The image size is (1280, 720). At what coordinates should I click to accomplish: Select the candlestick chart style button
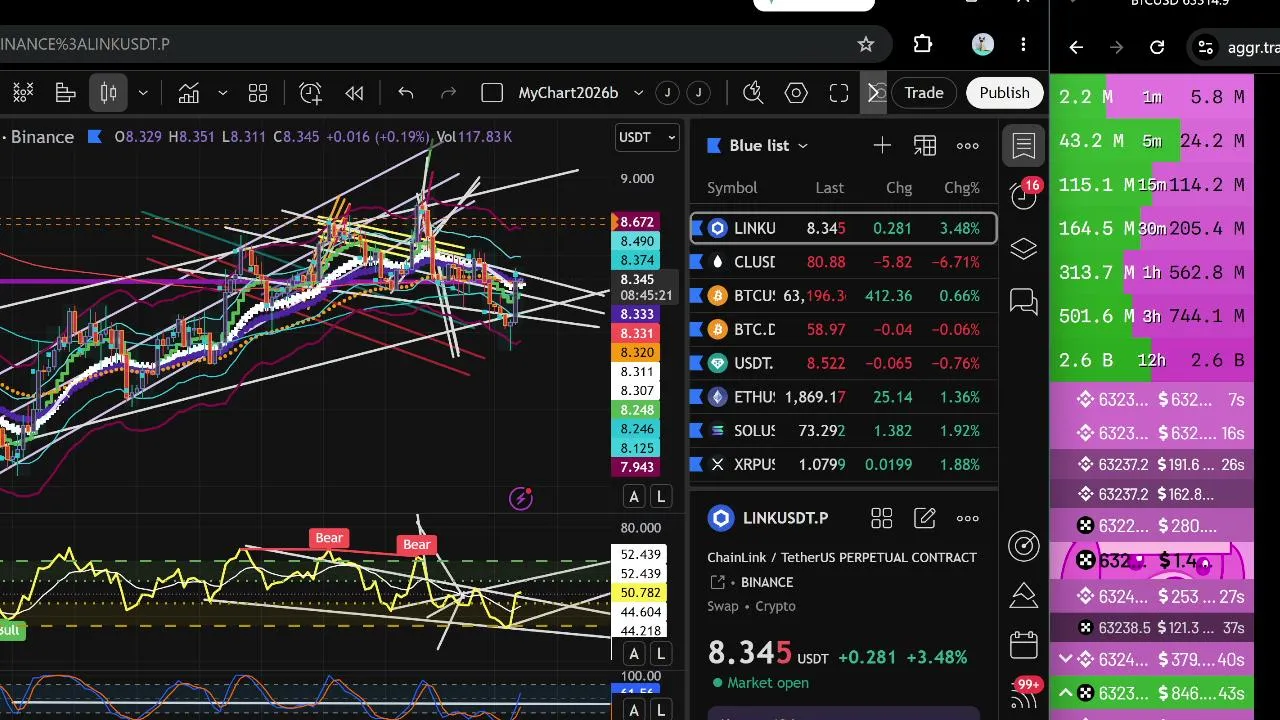109,93
